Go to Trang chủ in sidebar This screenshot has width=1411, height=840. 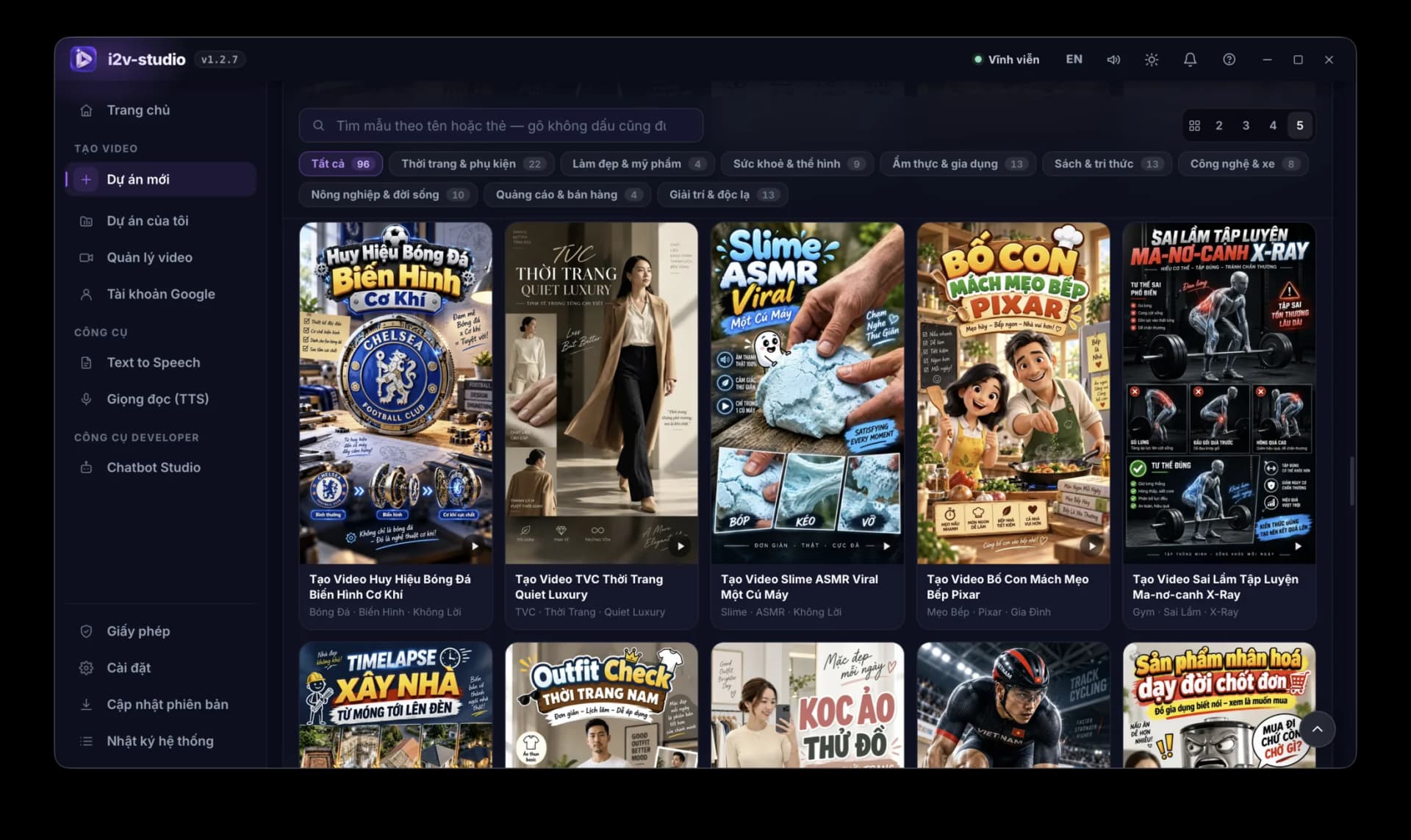(160, 110)
